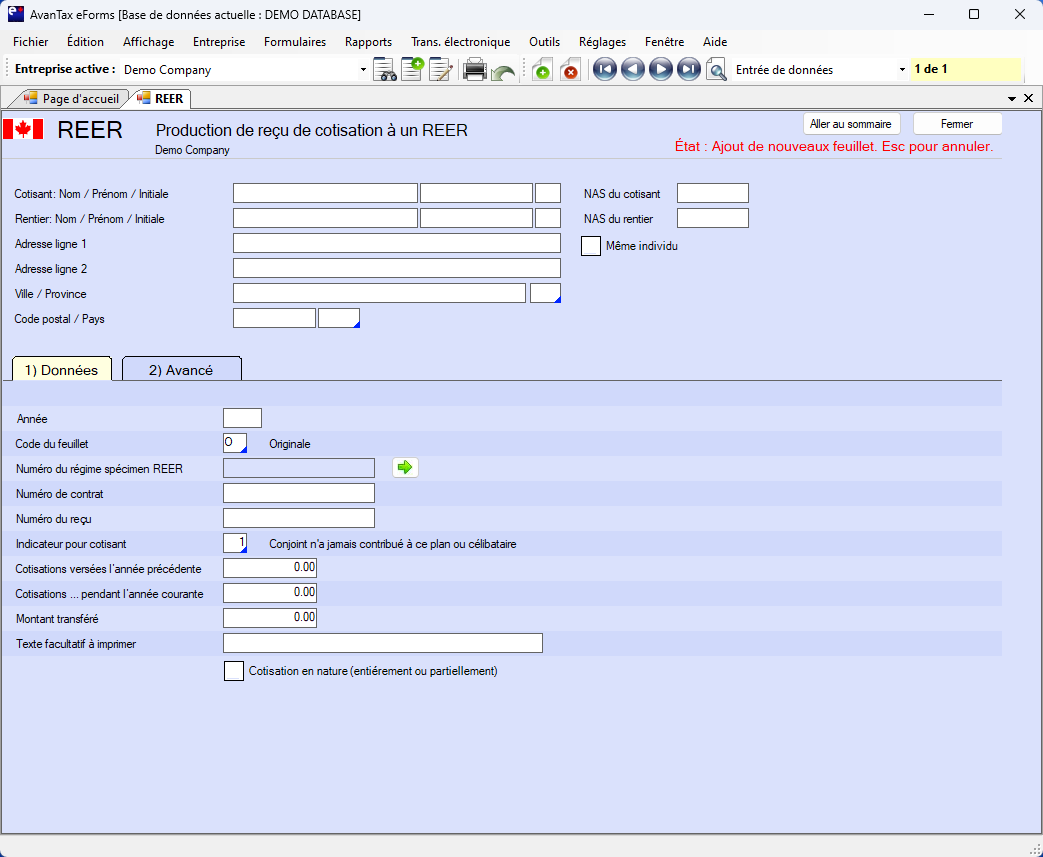This screenshot has height=857, width=1043.
Task: Click the printer icon in toolbar
Action: pos(475,70)
